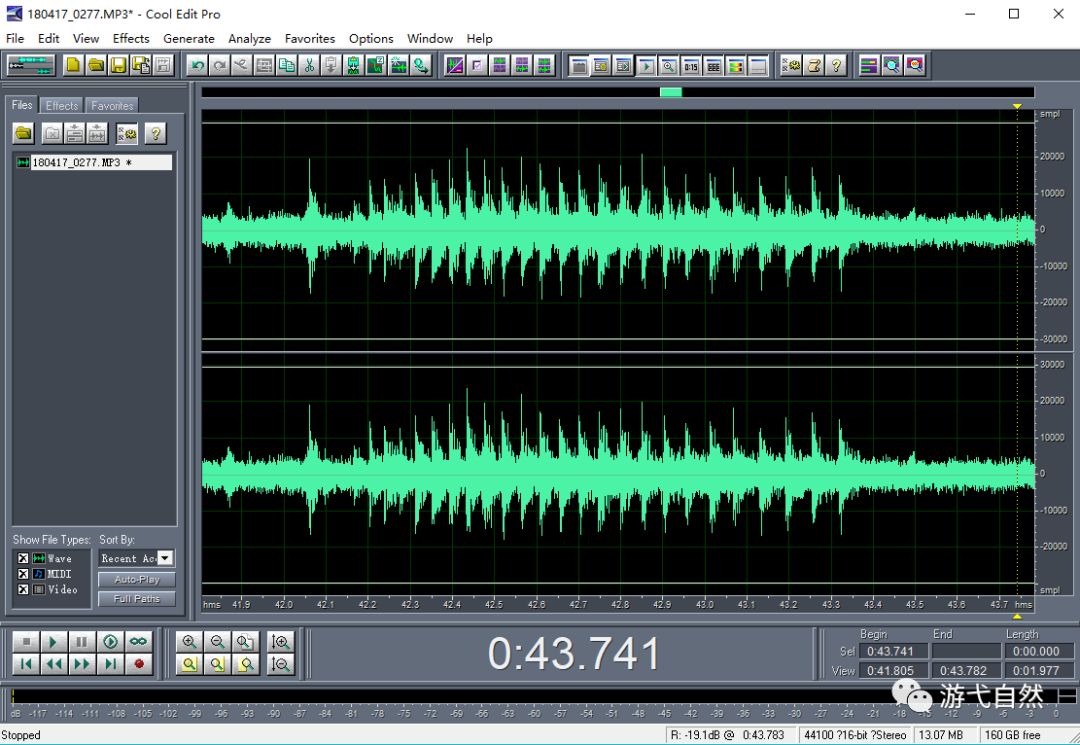Toggle the Full Paths button

click(x=136, y=599)
